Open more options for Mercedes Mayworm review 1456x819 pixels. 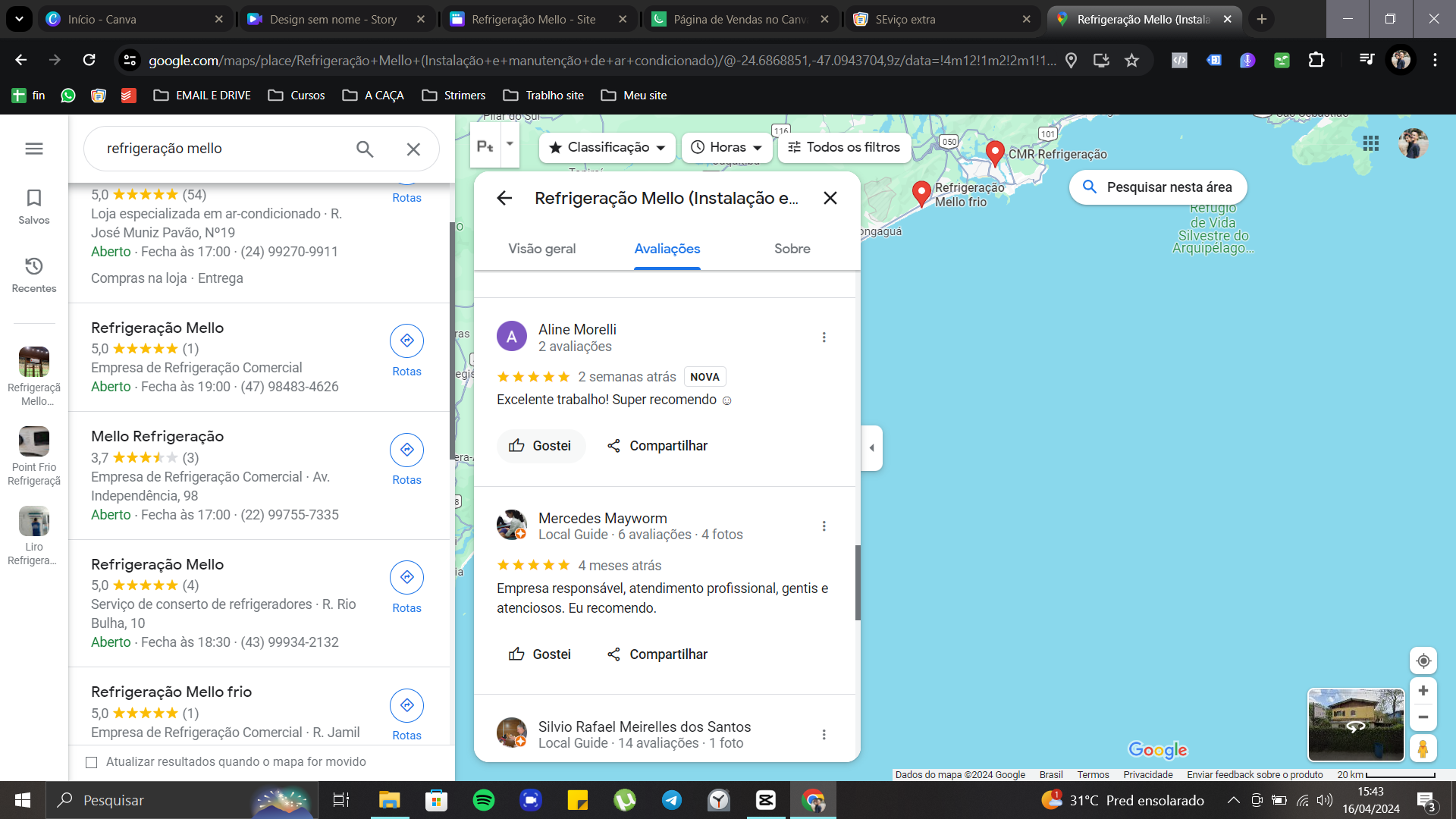pyautogui.click(x=824, y=526)
